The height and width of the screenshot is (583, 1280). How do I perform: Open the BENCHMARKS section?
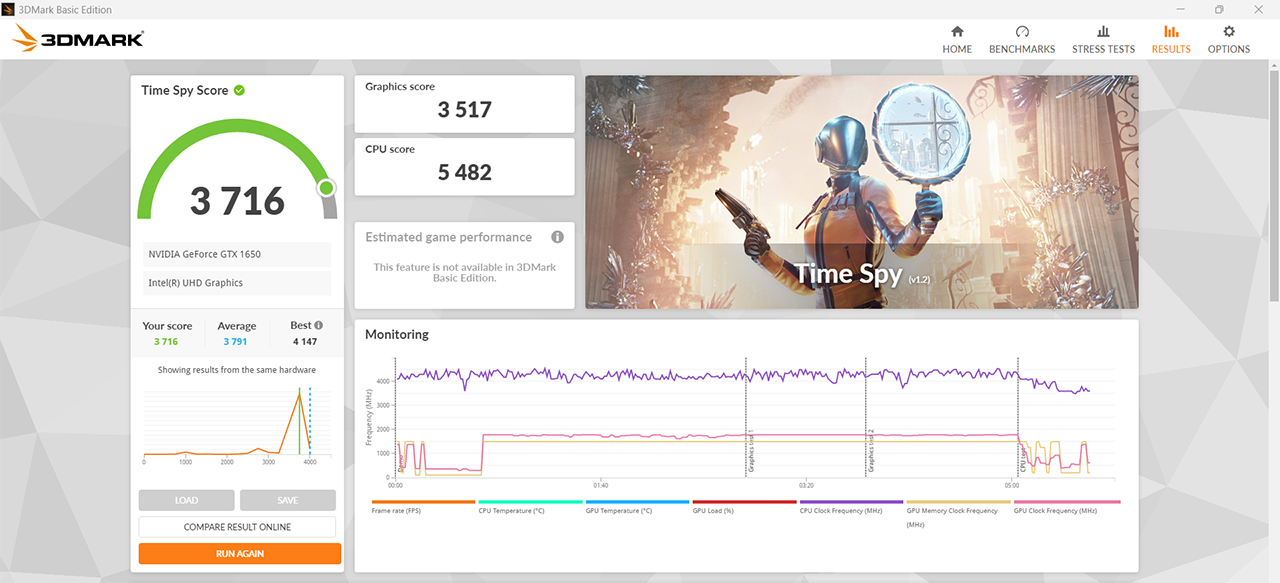pyautogui.click(x=1021, y=40)
